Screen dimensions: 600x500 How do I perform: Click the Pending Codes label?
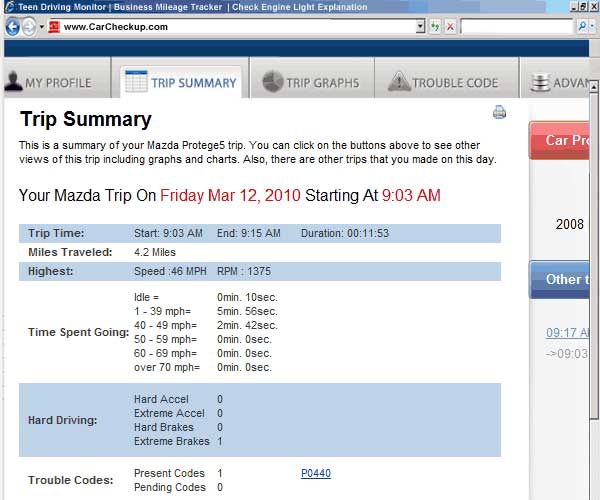tap(170, 487)
